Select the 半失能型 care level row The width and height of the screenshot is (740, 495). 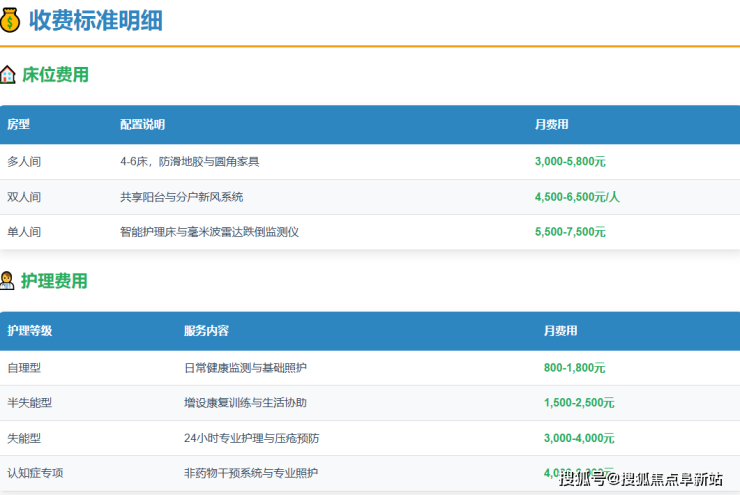[30, 403]
